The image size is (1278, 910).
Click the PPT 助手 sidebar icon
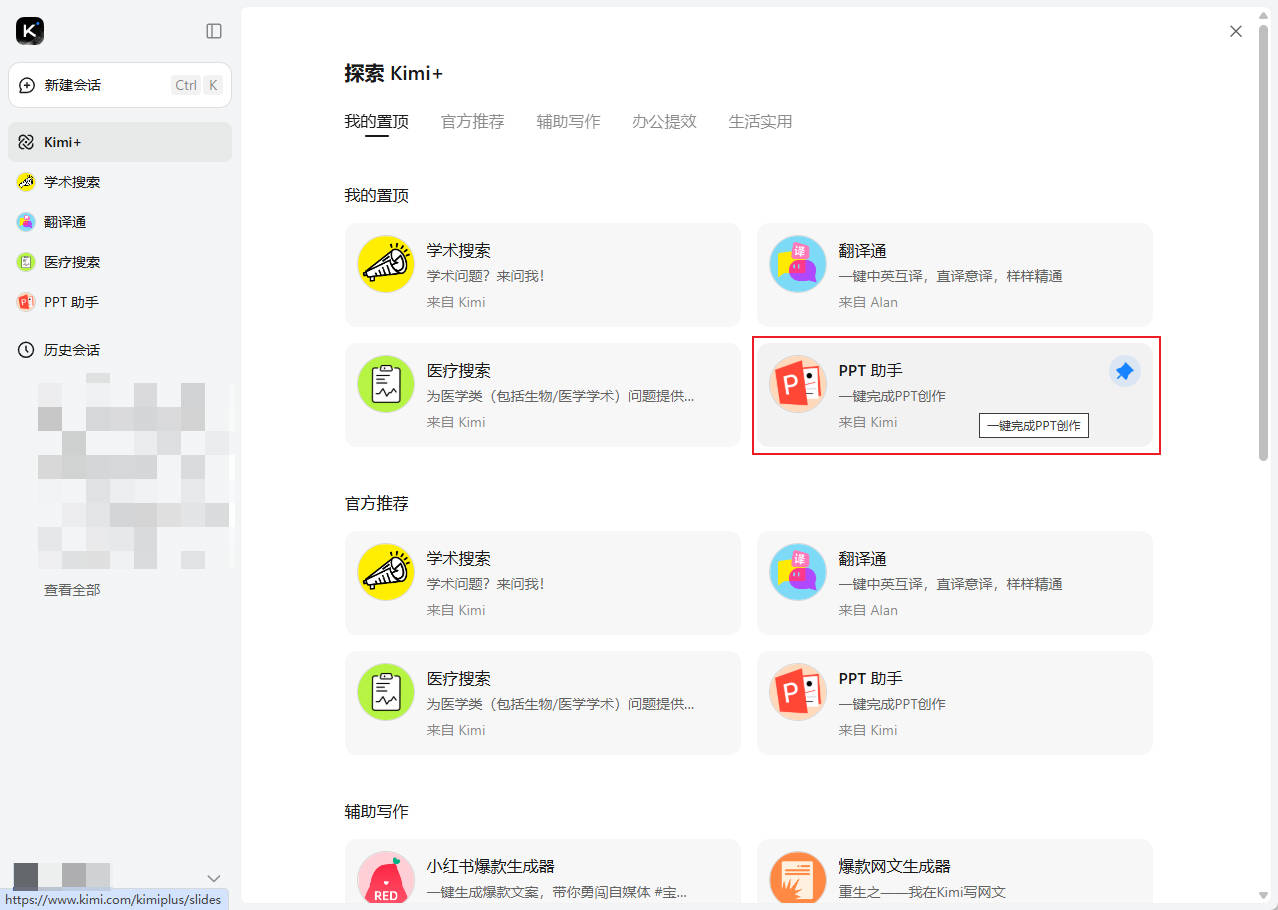point(26,302)
